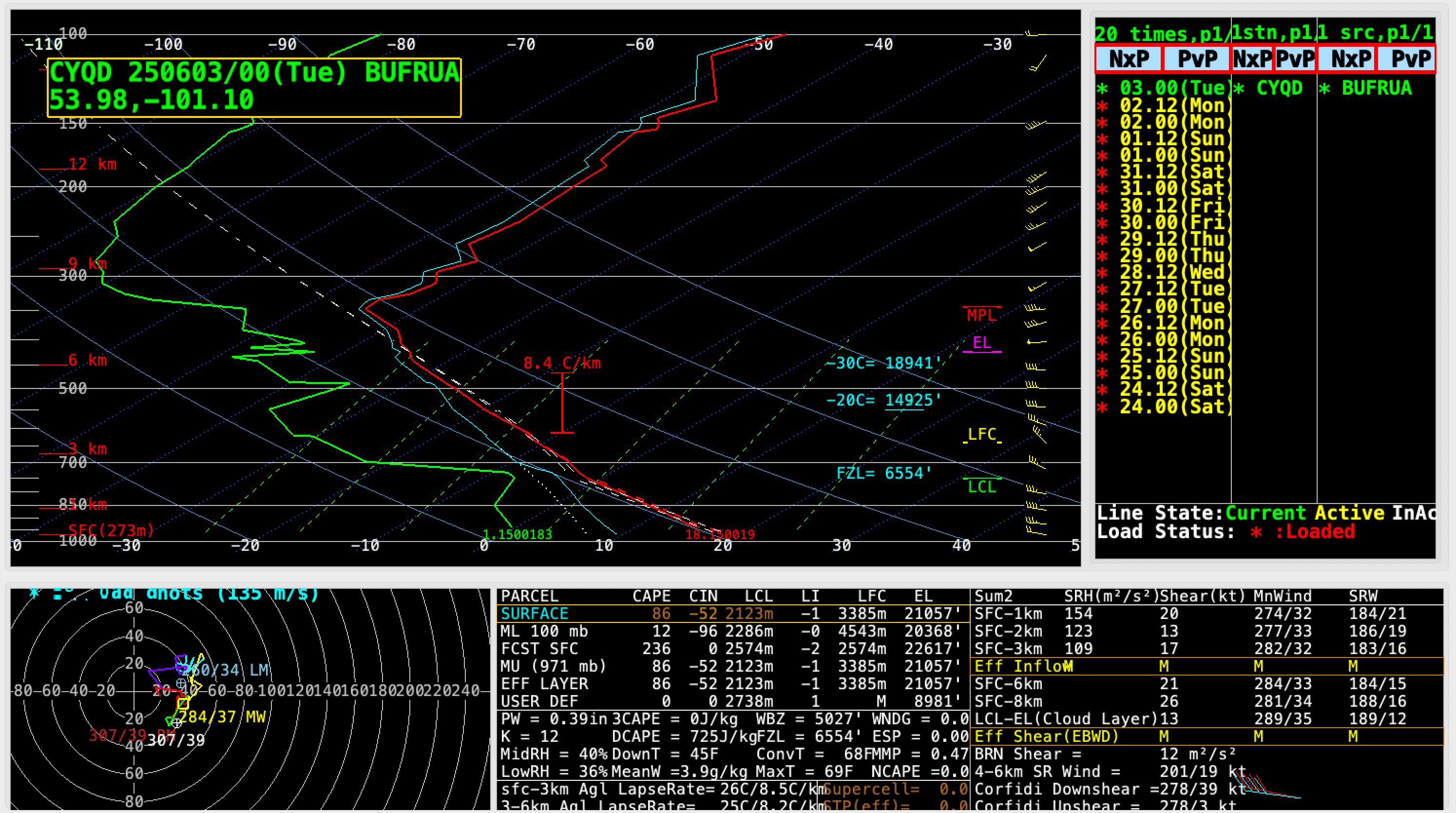Load the 24.00(Sat) sounding
1456x813 pixels.
click(1163, 406)
